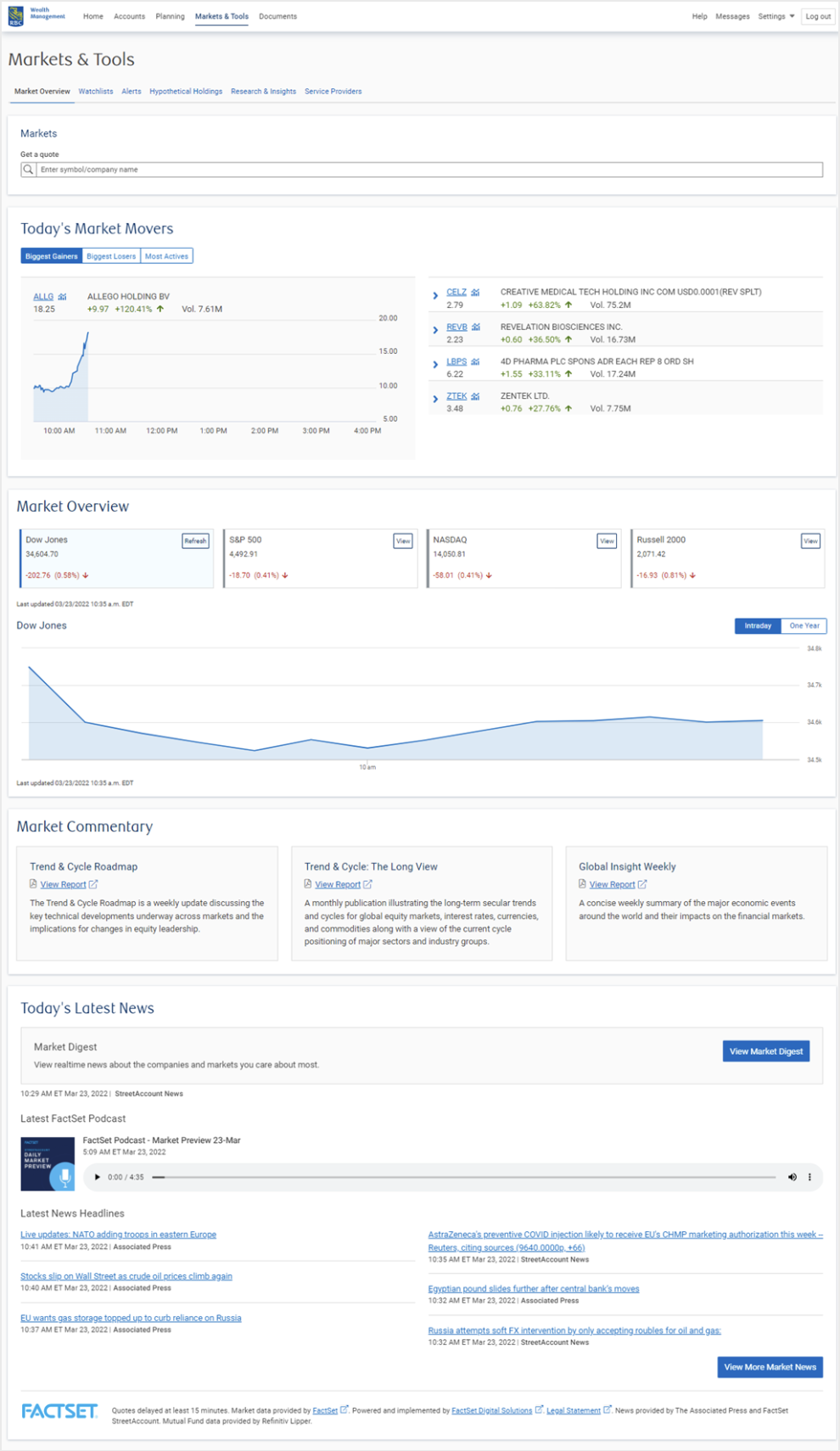The width and height of the screenshot is (840, 1451).
Task: Open the Settings dropdown menu
Action: click(776, 16)
